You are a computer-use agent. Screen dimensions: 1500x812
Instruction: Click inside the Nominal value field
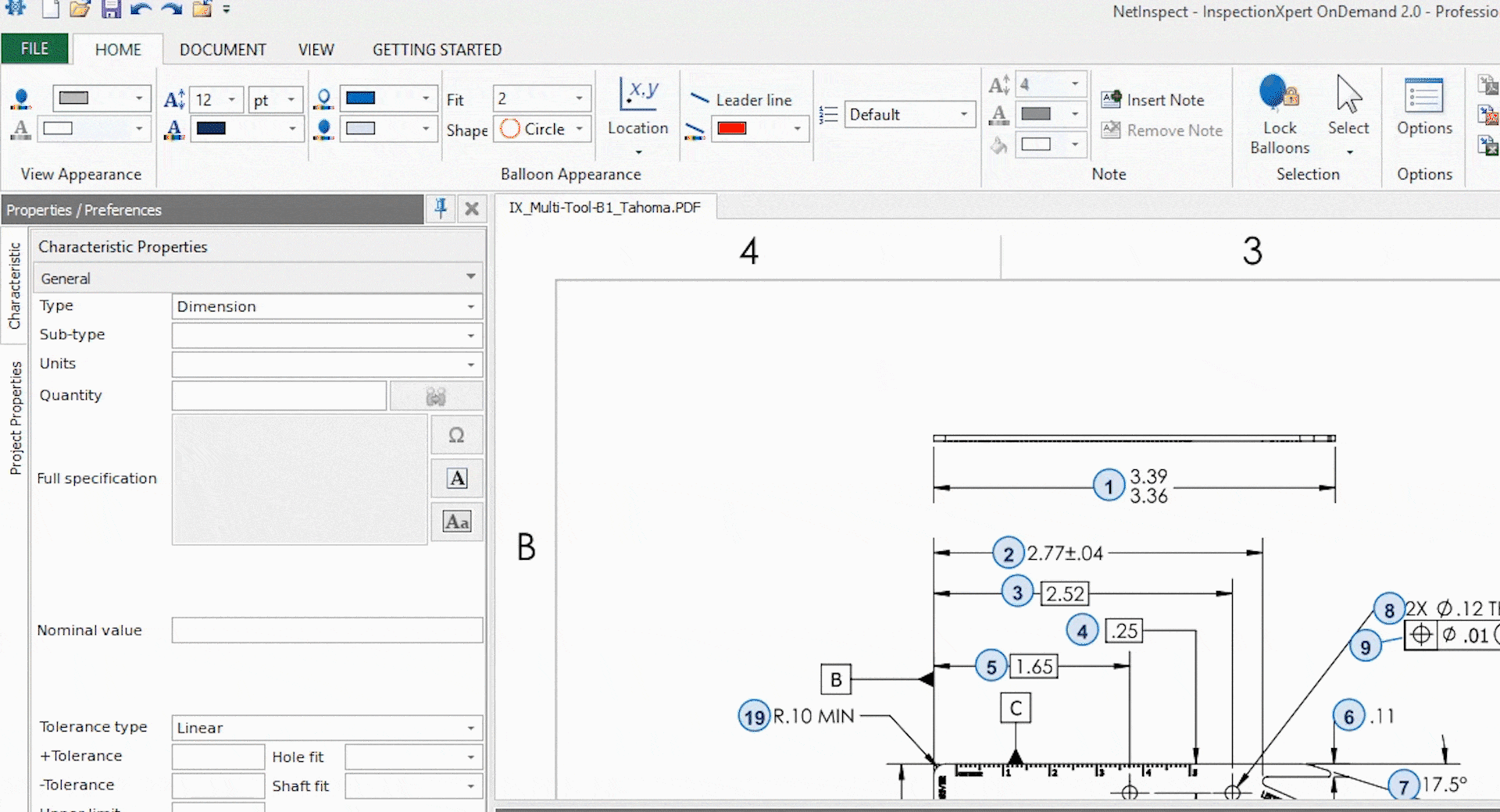(327, 630)
